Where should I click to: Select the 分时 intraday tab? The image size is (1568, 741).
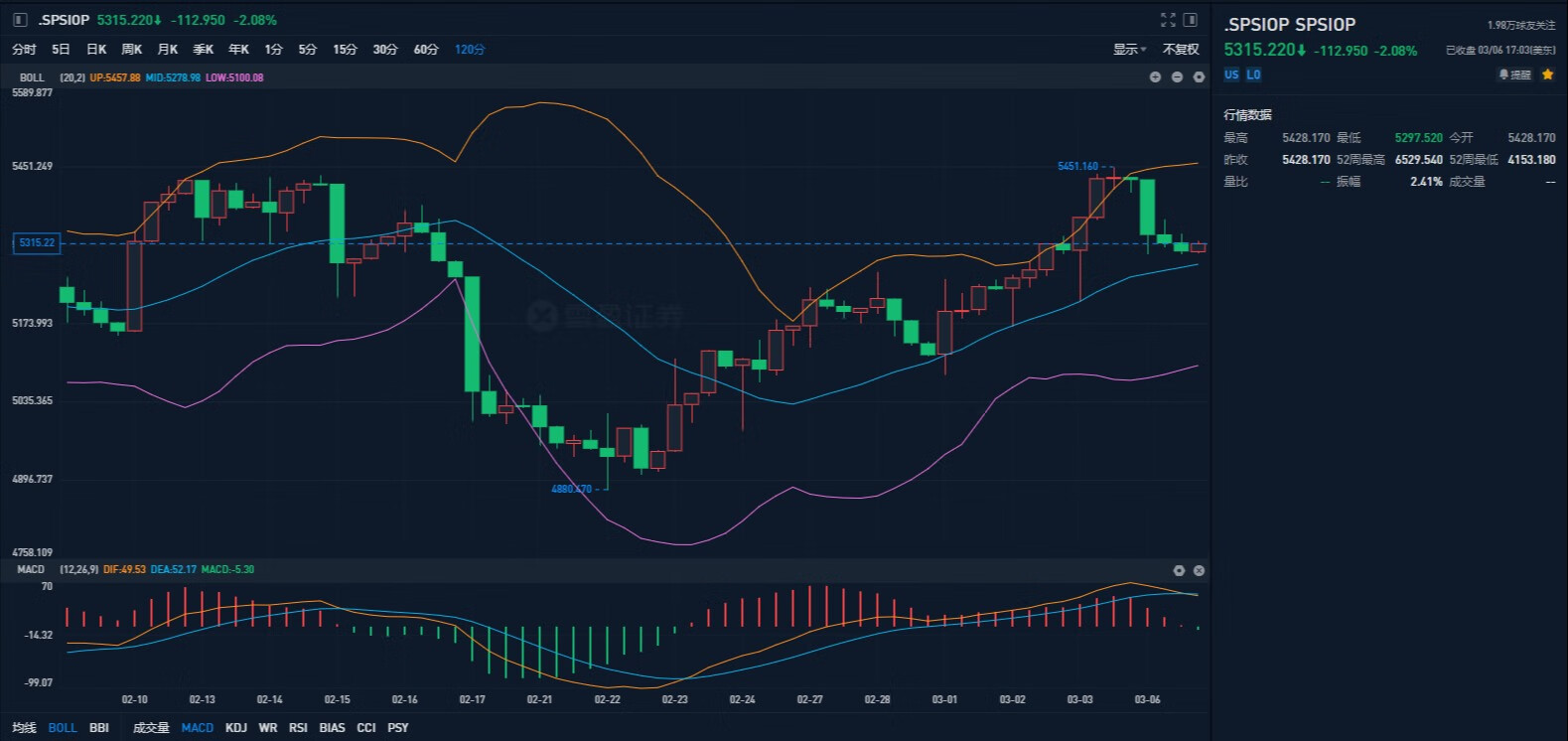[x=24, y=50]
